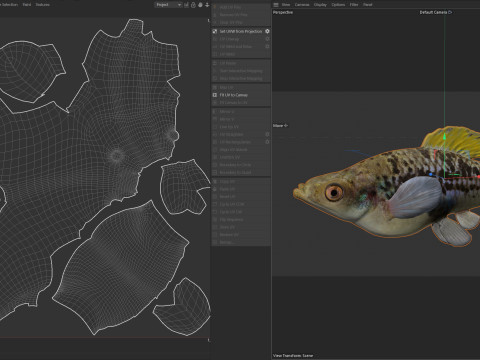480x360 pixels.
Task: Open the viewport hamburger menu icon
Action: click(276, 5)
